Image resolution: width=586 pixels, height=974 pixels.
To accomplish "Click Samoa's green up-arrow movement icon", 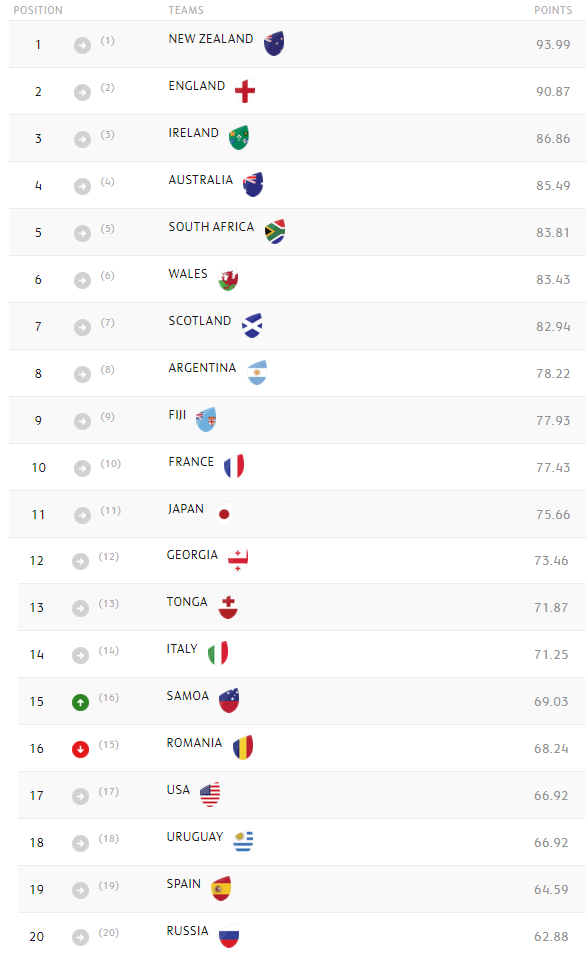I will point(81,703).
